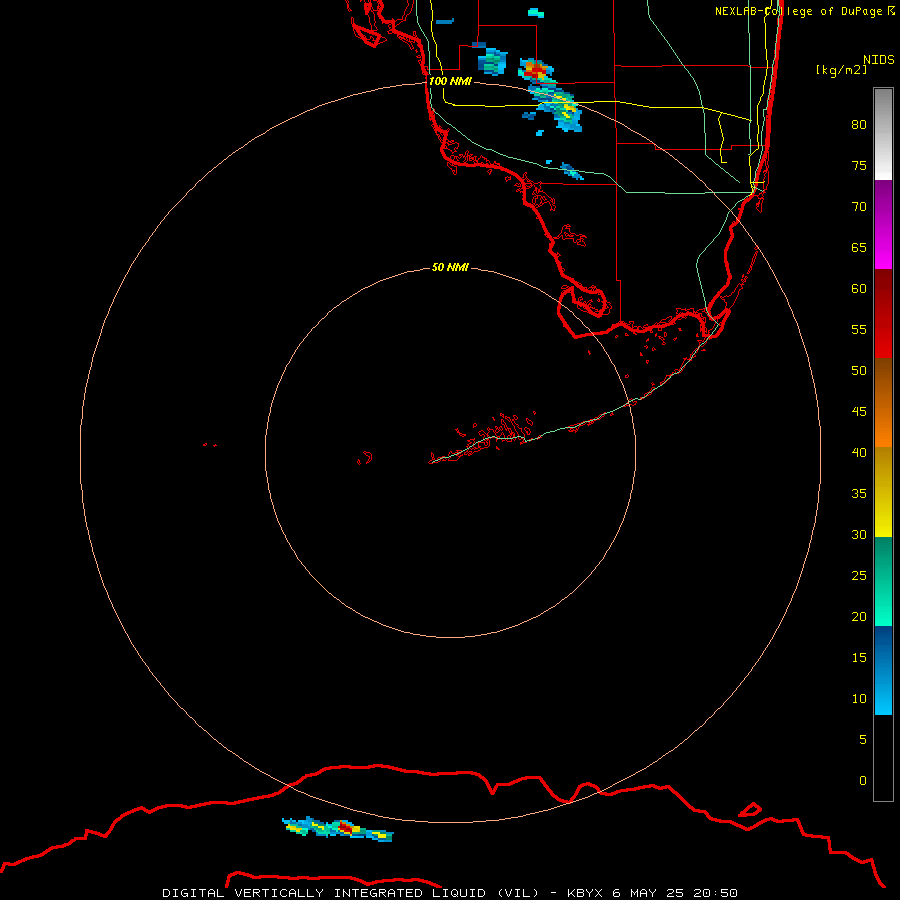Click the storm echo south of the 100 NMI ring
The height and width of the screenshot is (900, 900).
[338, 829]
